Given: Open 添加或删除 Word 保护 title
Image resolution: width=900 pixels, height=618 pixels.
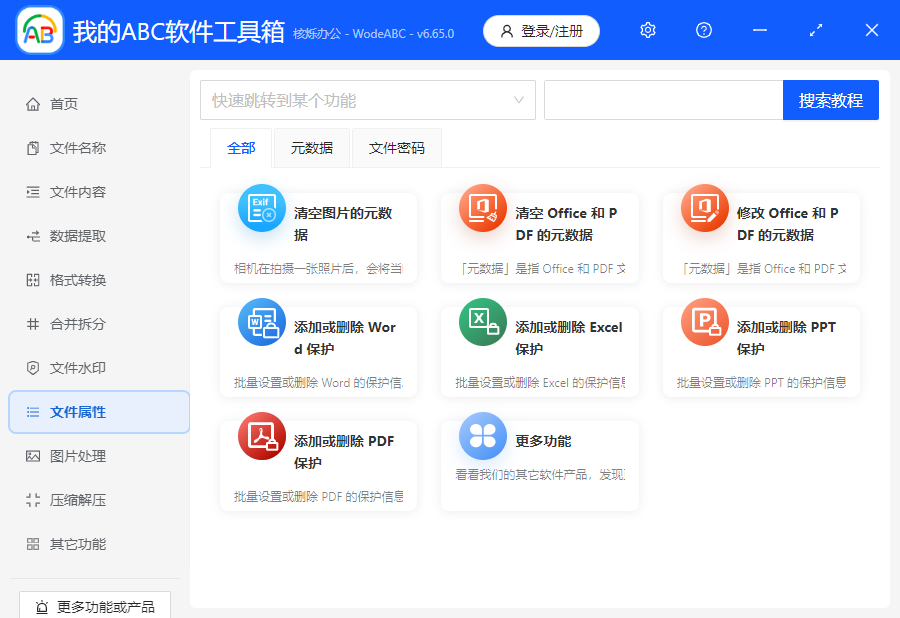Looking at the screenshot, I should (345, 338).
